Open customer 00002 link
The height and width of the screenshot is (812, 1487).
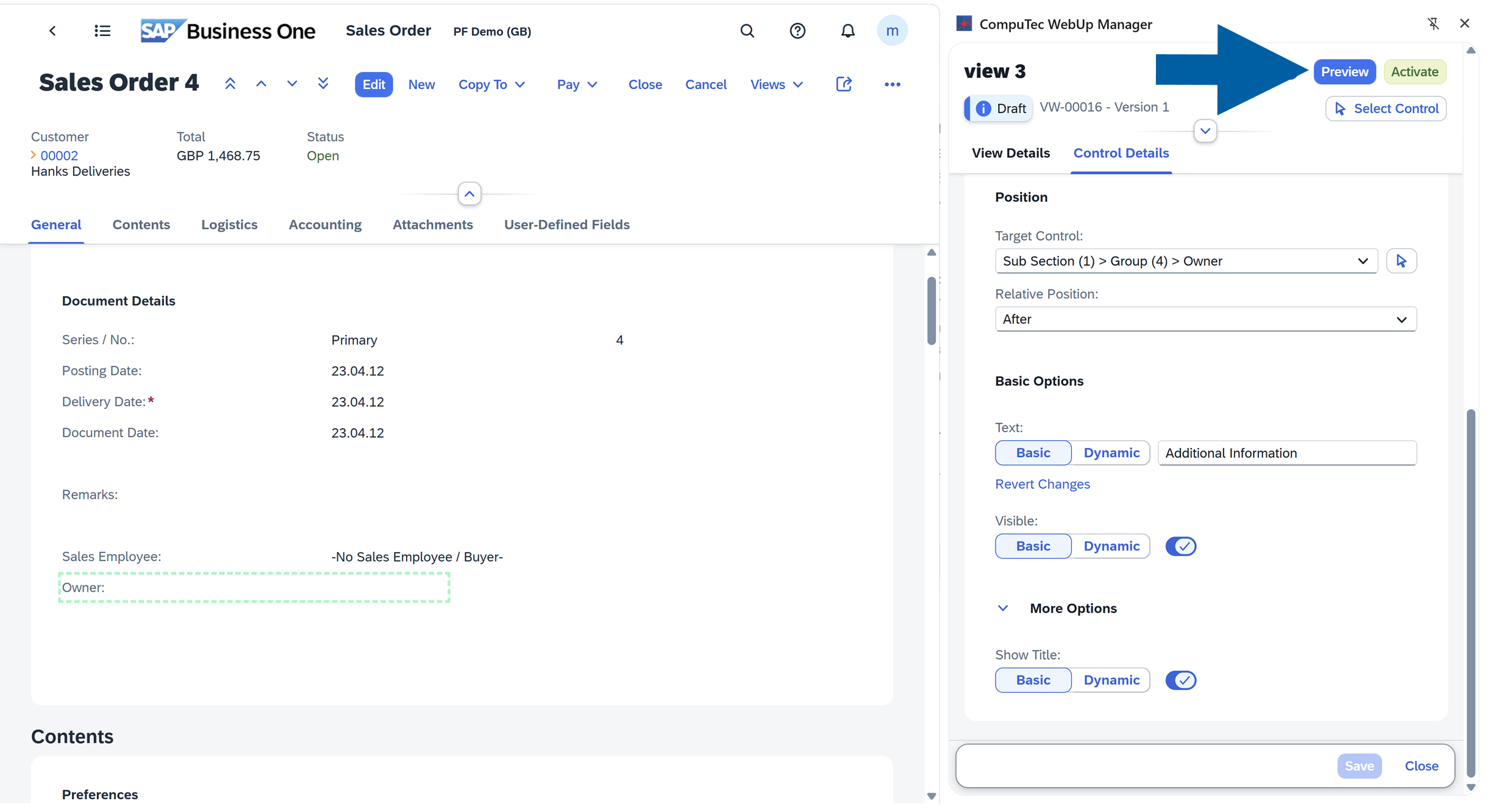point(59,155)
